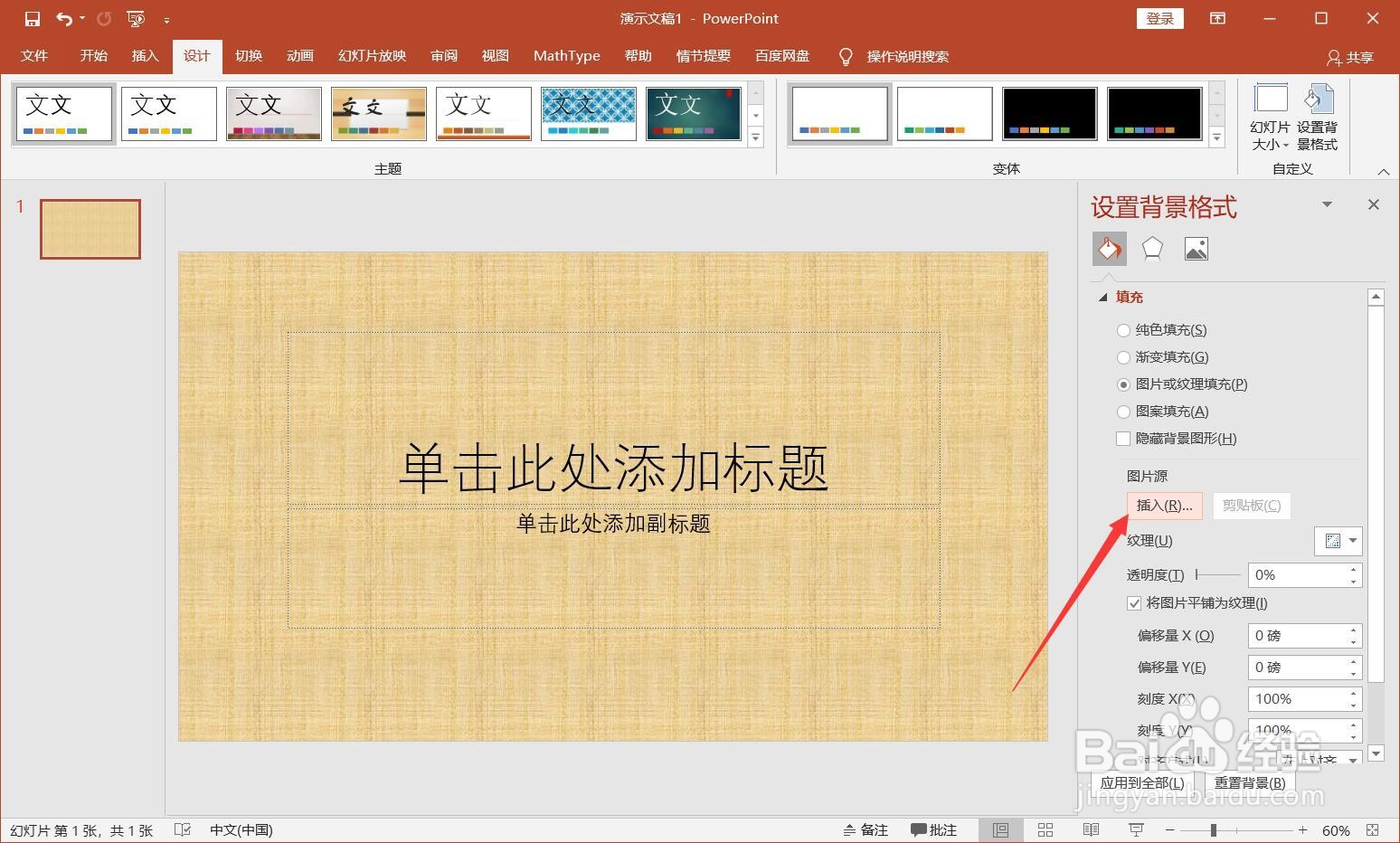Click the Clipboard button under picture source
The height and width of the screenshot is (843, 1400).
(x=1252, y=506)
